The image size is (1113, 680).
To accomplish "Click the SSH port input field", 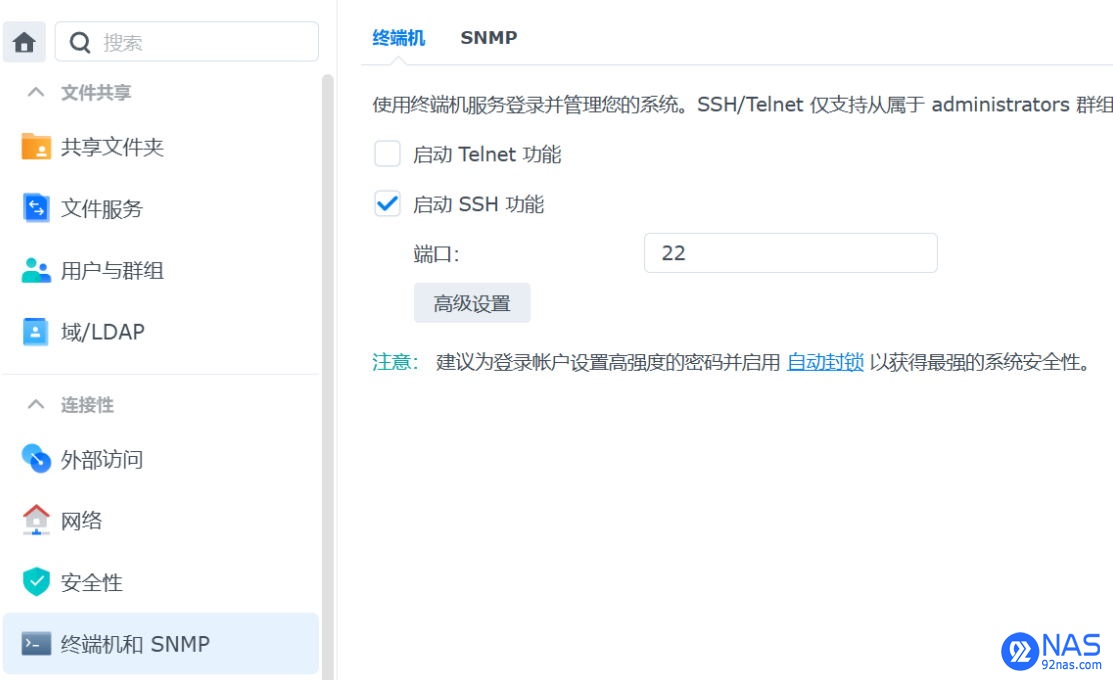I will (x=791, y=253).
